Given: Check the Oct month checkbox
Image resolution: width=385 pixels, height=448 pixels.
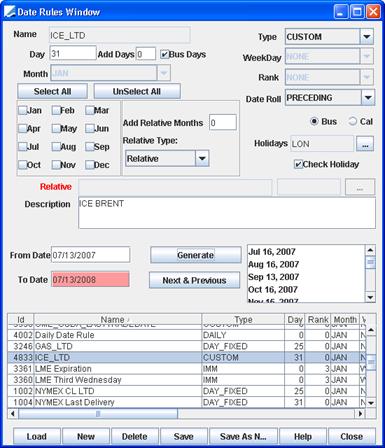Looking at the screenshot, I should [22, 165].
